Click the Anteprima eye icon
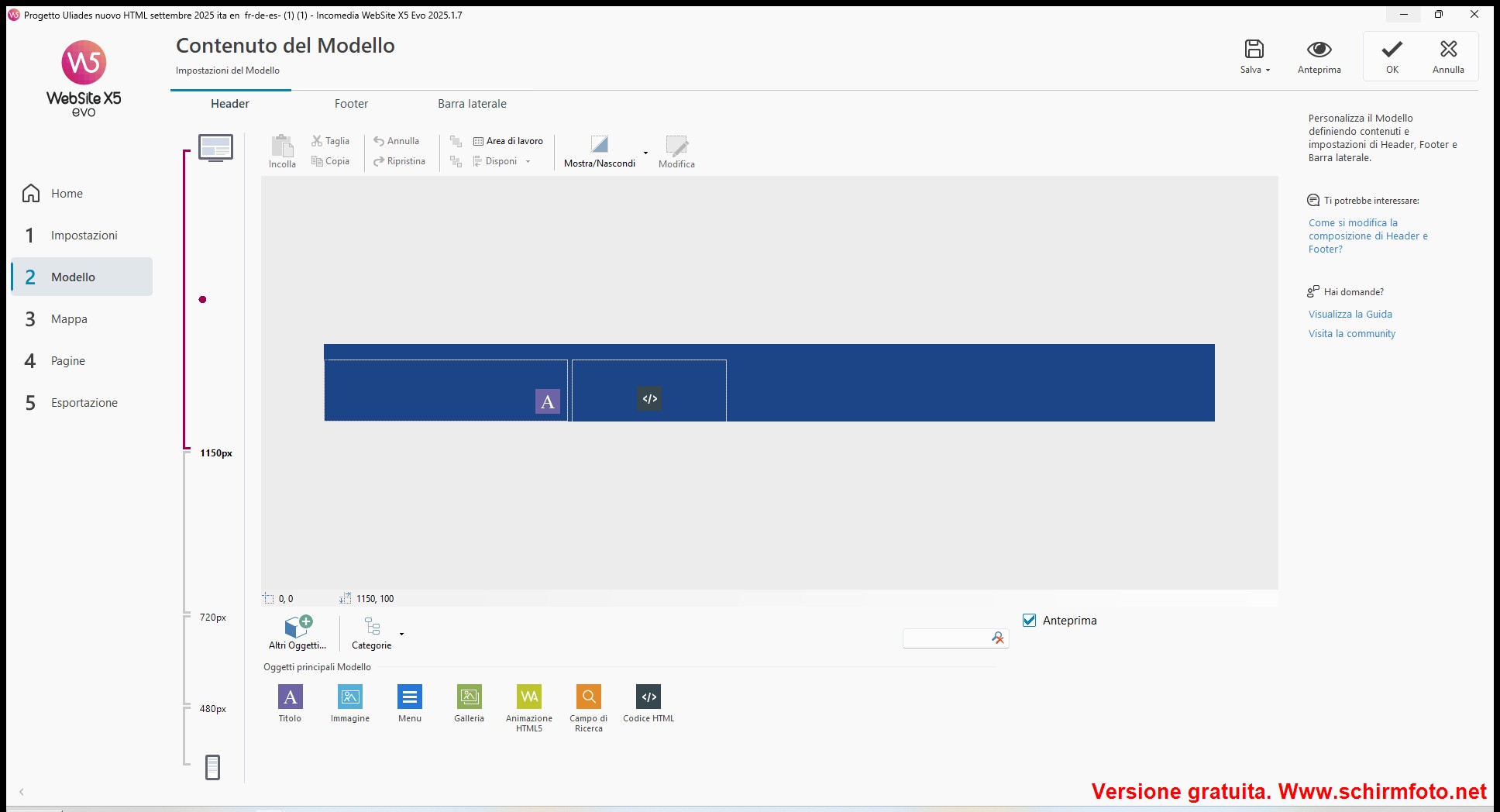The image size is (1500, 812). (x=1319, y=50)
